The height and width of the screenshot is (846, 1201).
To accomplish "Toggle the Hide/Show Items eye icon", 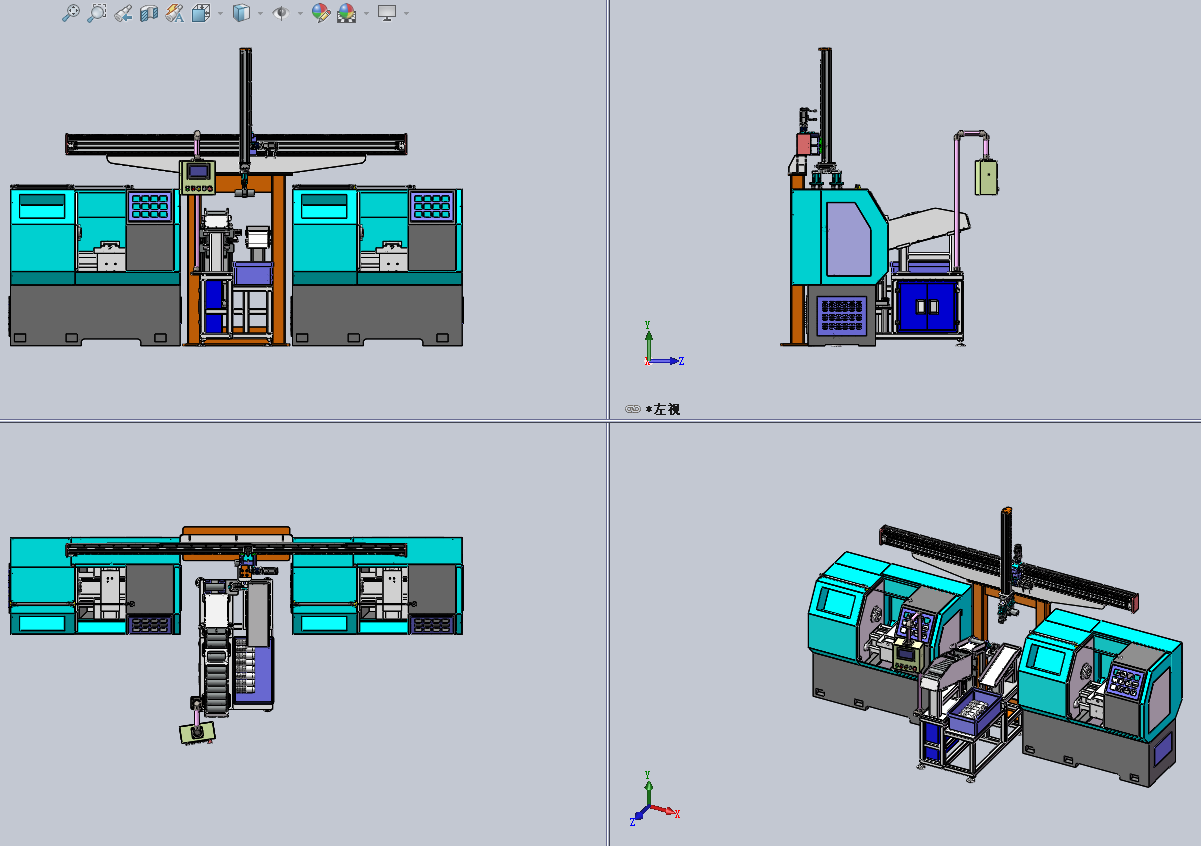I will tap(280, 13).
